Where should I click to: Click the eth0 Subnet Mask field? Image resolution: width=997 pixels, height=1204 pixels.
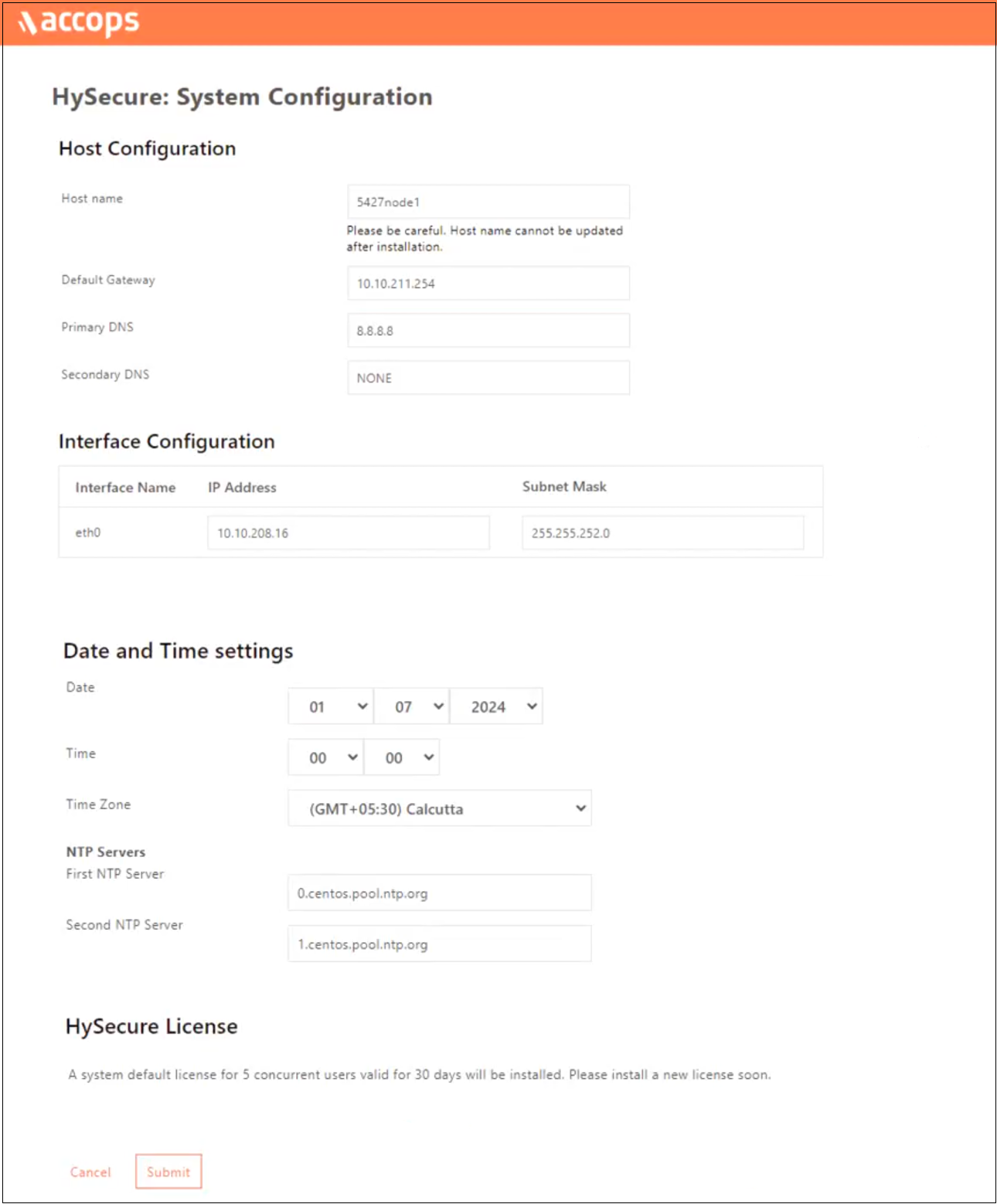tap(662, 533)
